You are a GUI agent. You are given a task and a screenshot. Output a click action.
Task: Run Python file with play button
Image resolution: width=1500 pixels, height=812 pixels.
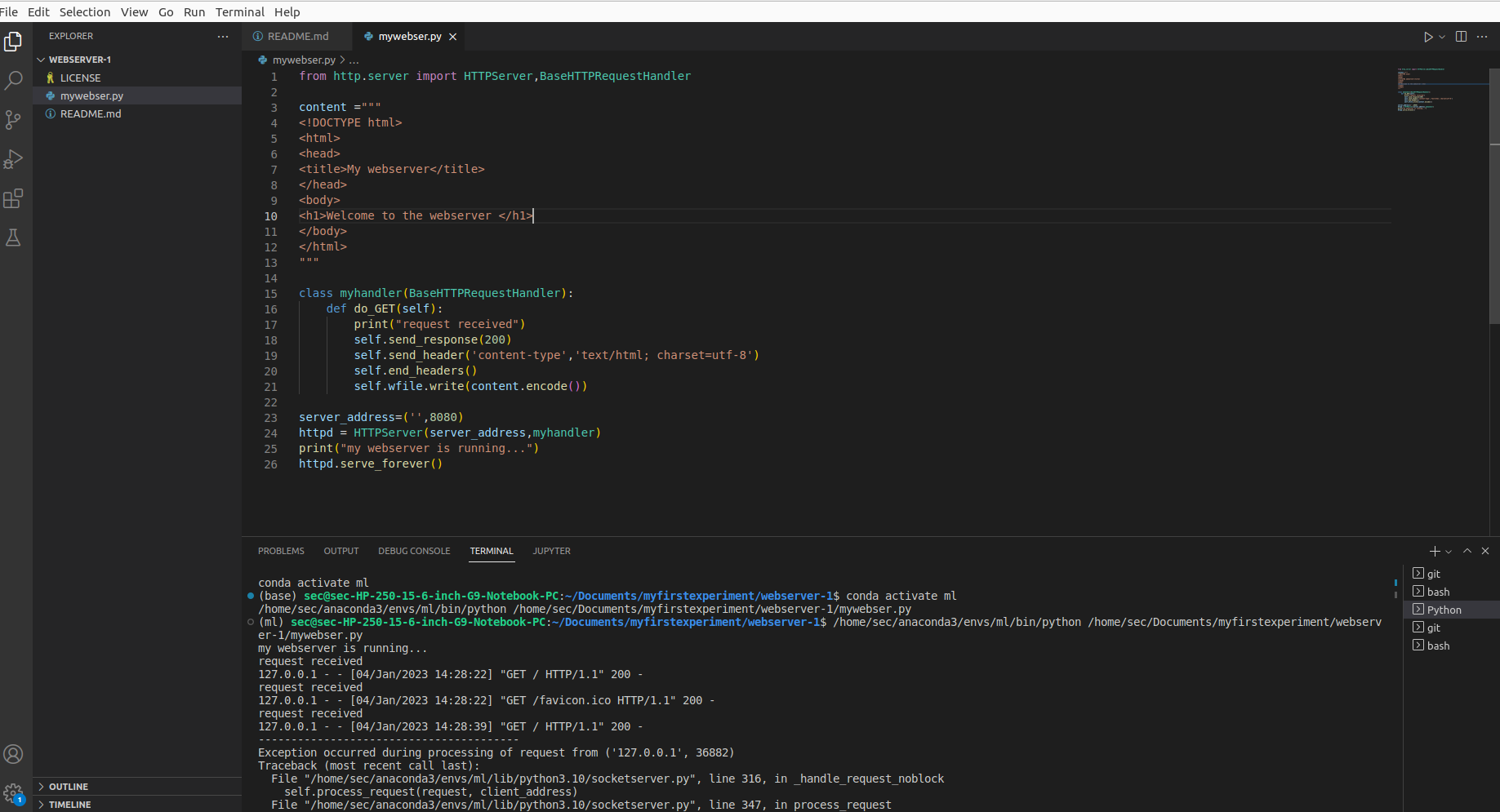click(x=1428, y=37)
